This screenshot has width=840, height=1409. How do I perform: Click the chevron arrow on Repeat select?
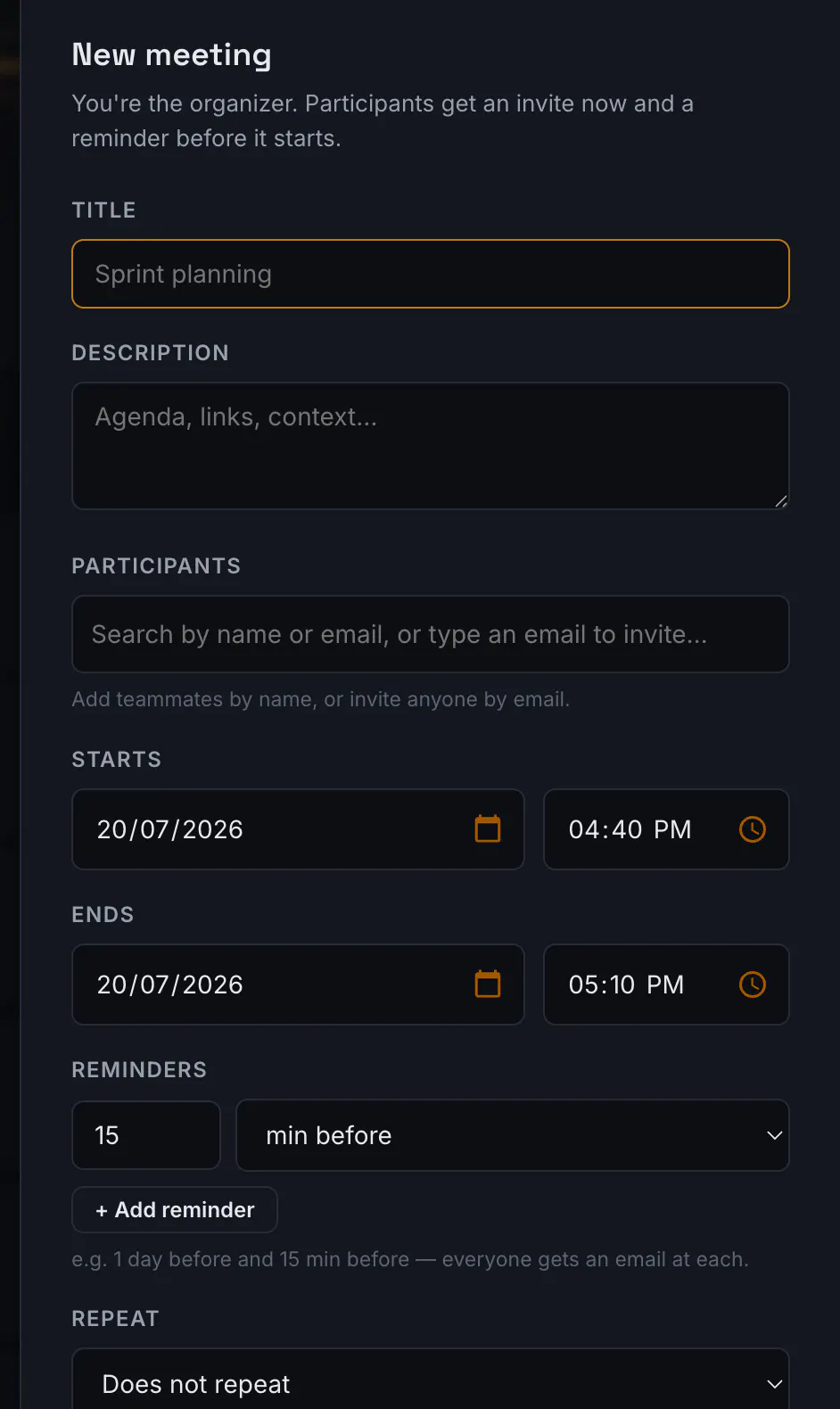[774, 1384]
